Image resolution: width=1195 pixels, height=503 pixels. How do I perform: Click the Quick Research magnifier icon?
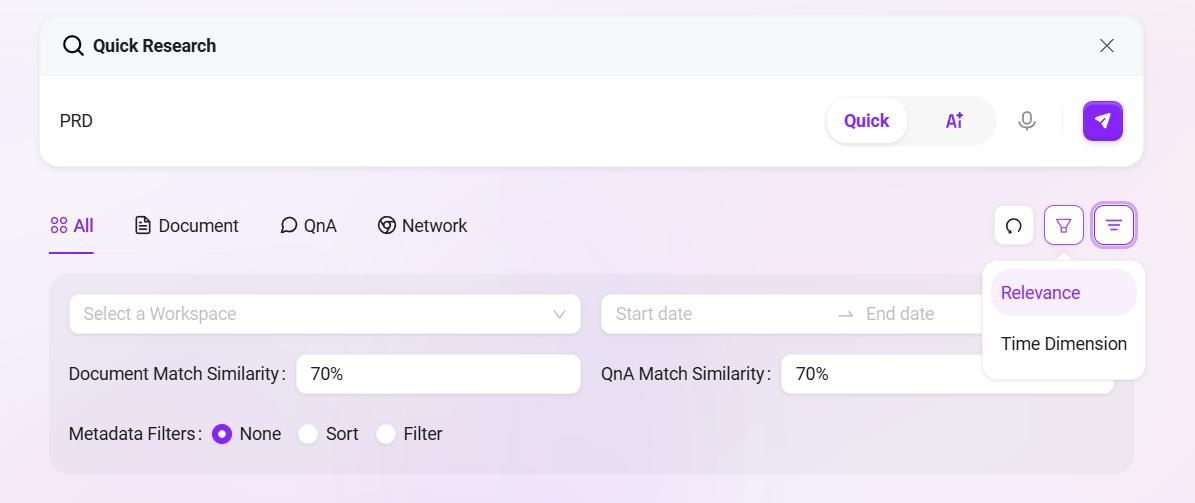click(73, 46)
